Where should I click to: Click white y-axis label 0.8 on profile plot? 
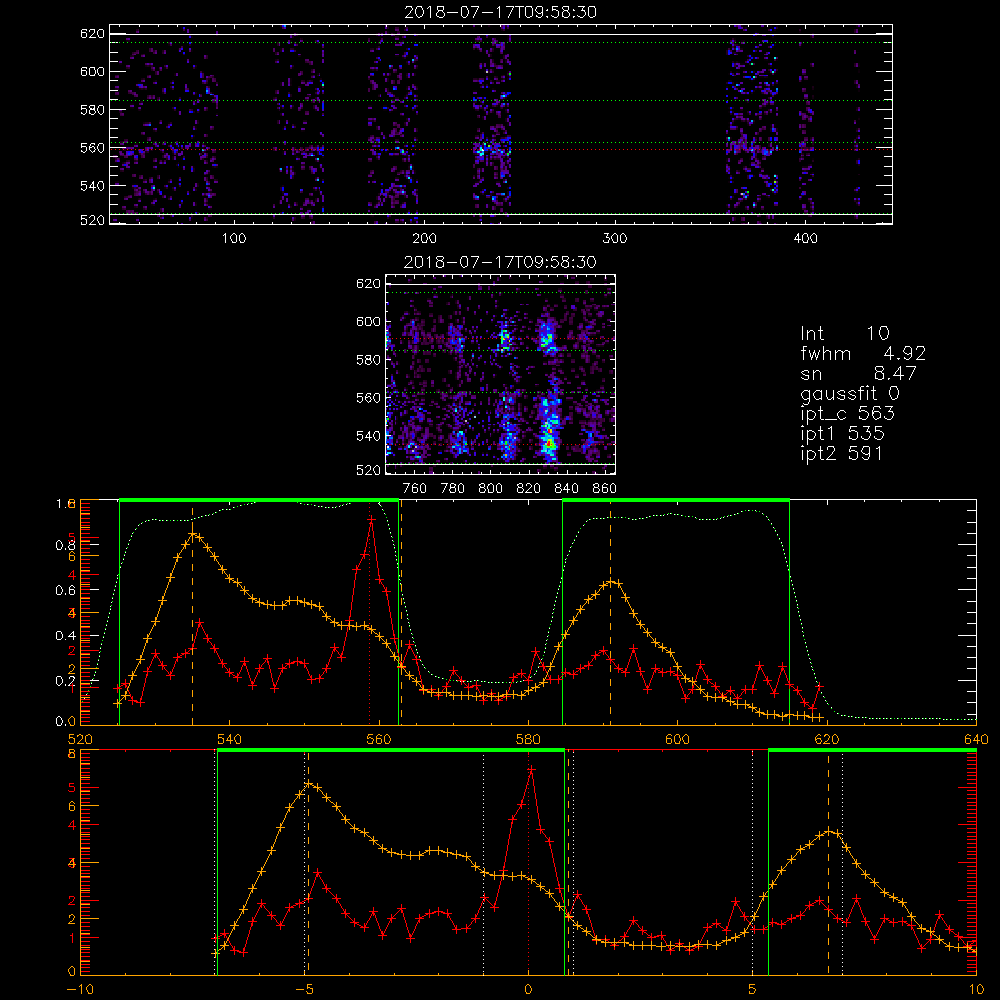[65, 545]
